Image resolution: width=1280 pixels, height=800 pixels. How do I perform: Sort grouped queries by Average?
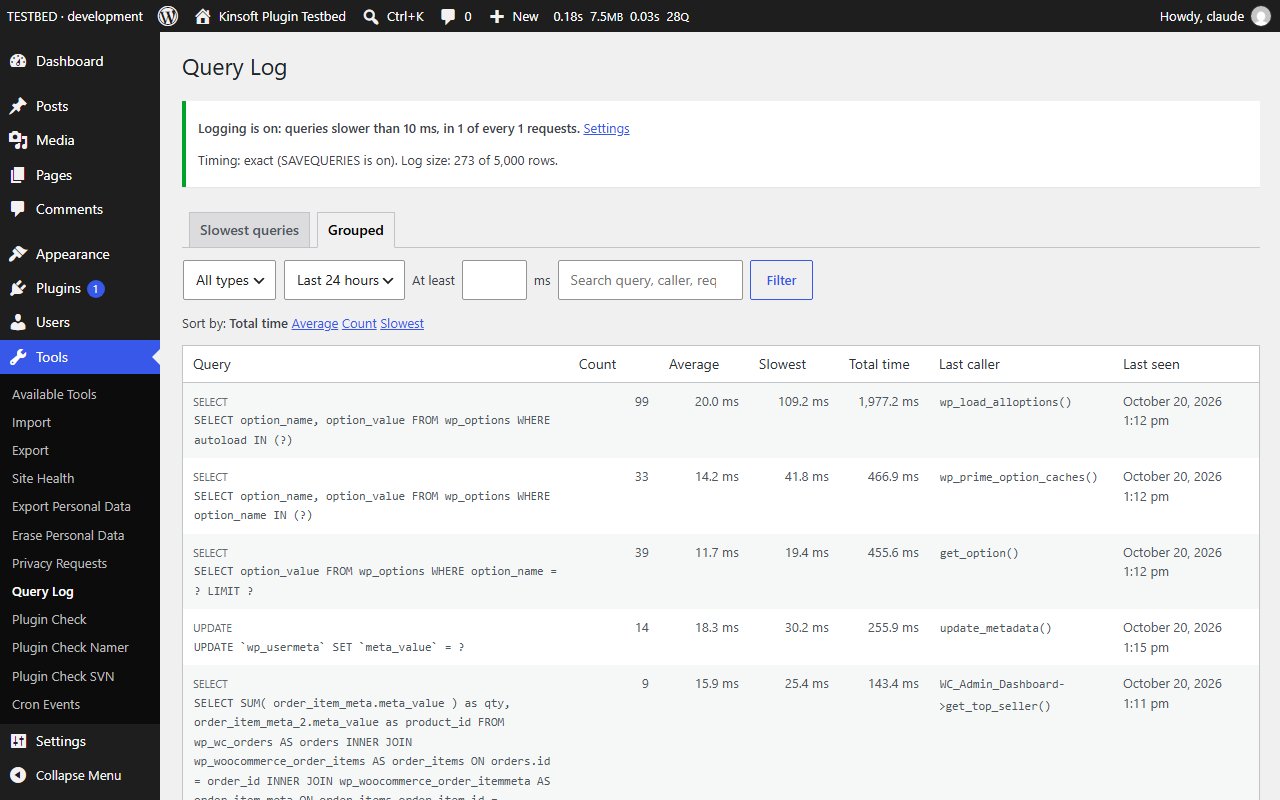[x=315, y=323]
